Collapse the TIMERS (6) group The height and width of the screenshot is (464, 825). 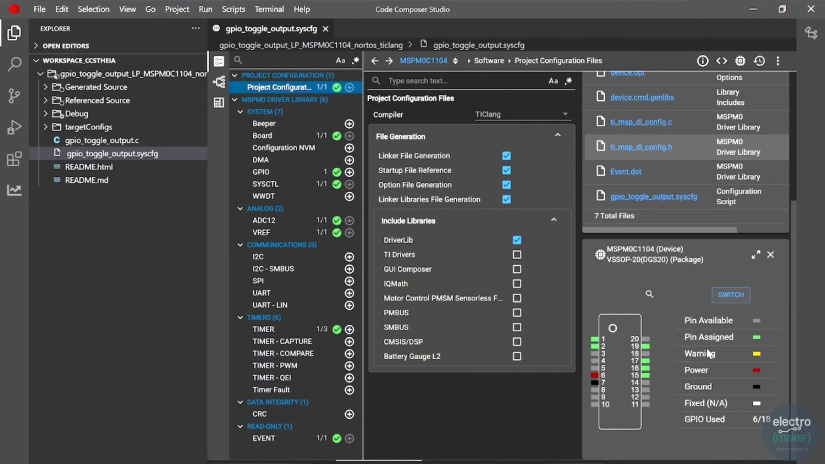pos(240,317)
